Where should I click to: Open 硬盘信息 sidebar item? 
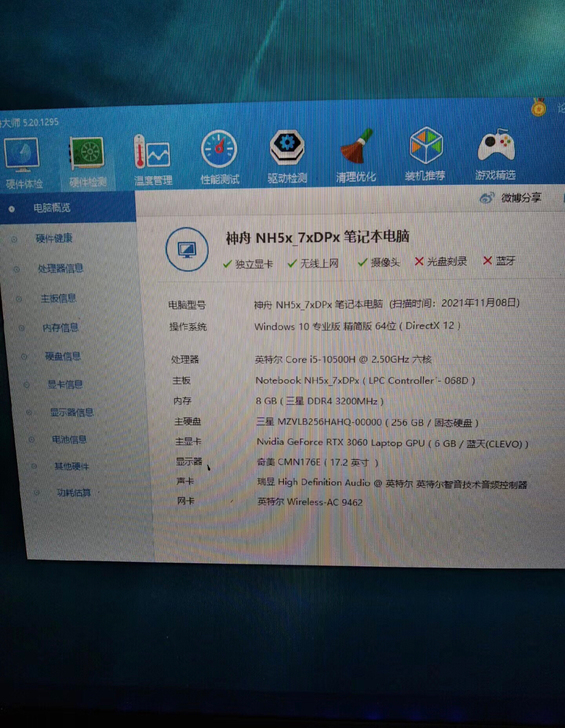[x=63, y=356]
